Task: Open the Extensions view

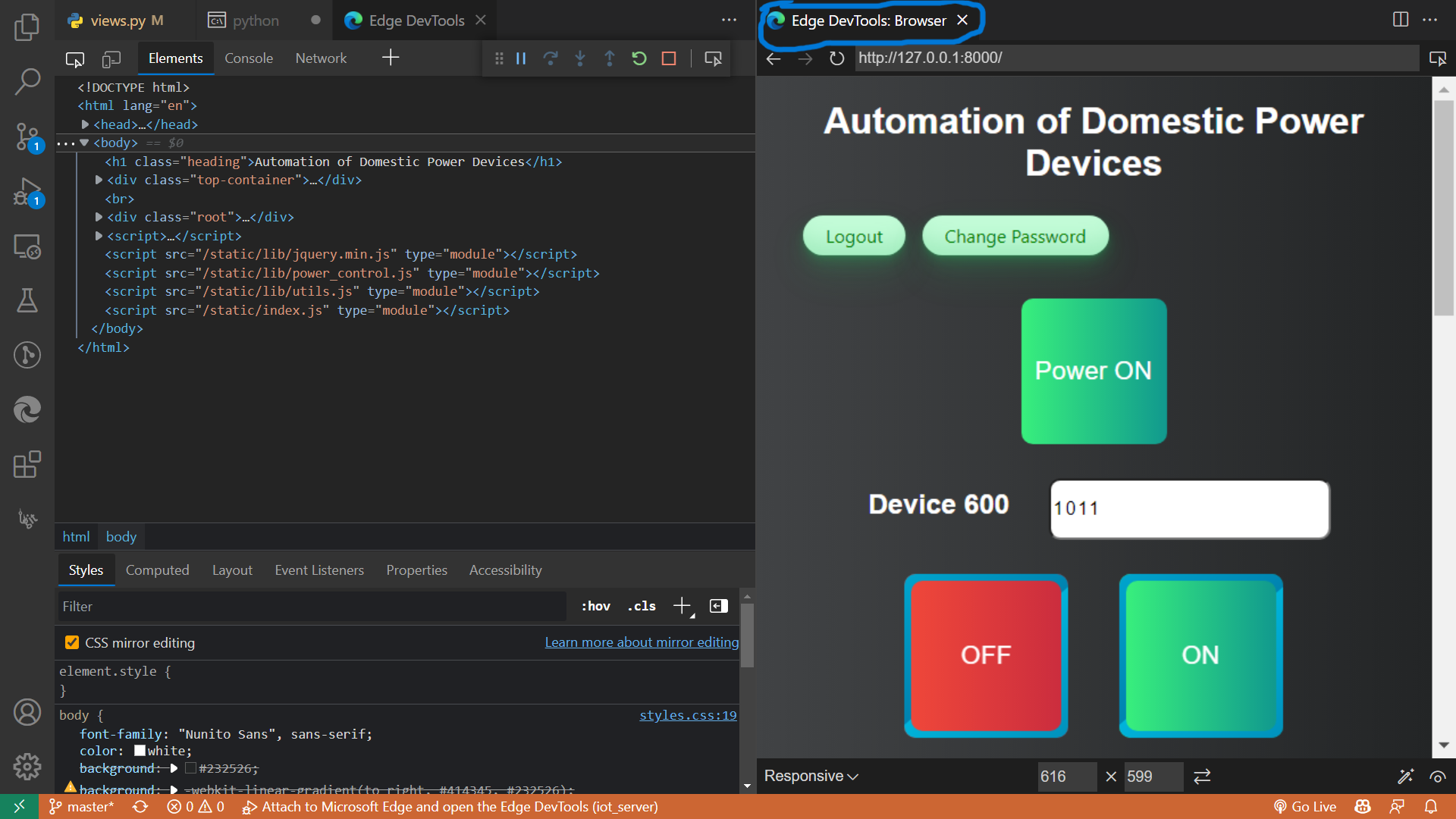Action: (27, 464)
